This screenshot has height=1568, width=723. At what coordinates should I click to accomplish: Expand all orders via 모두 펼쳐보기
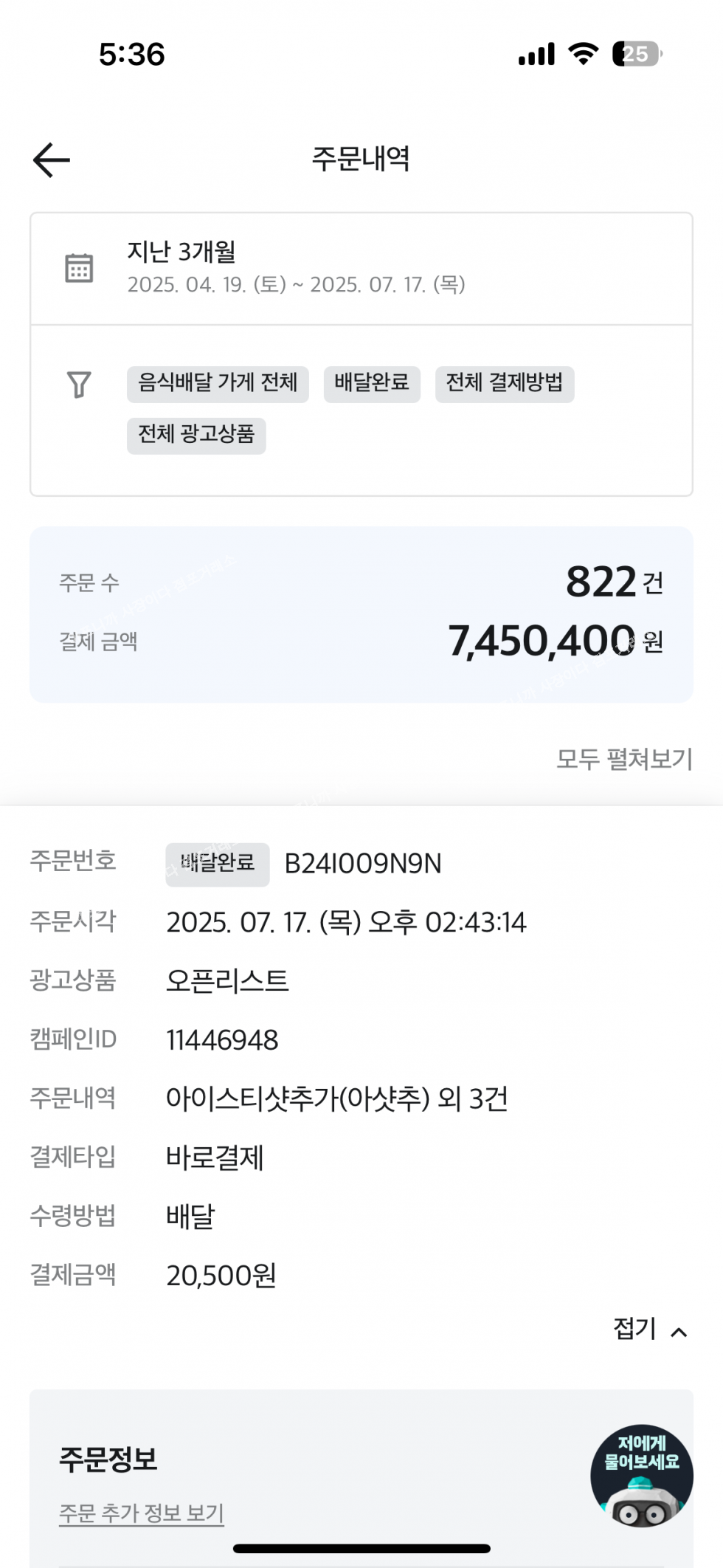pos(624,759)
